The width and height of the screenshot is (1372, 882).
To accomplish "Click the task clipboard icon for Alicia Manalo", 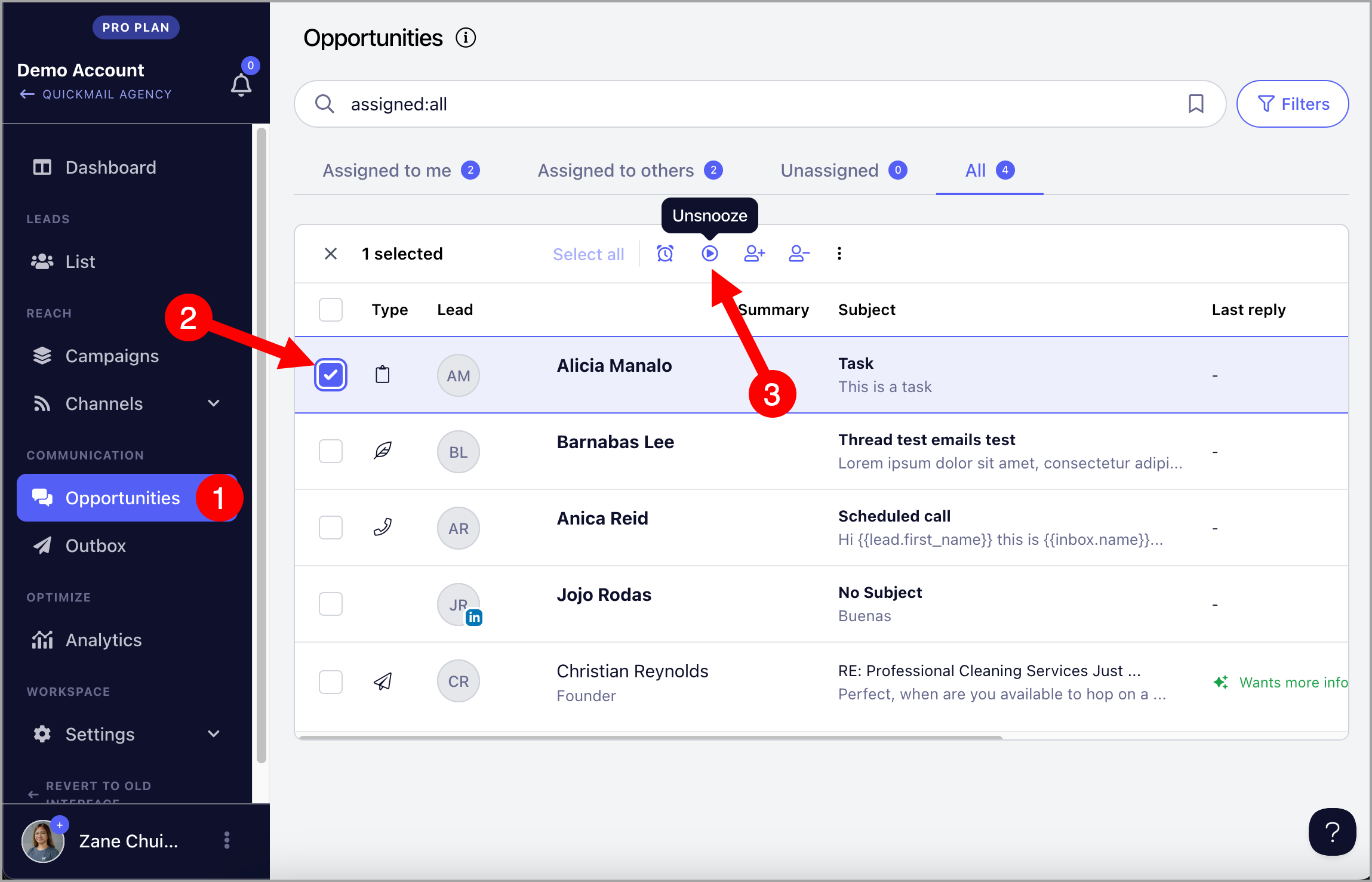I will click(383, 375).
